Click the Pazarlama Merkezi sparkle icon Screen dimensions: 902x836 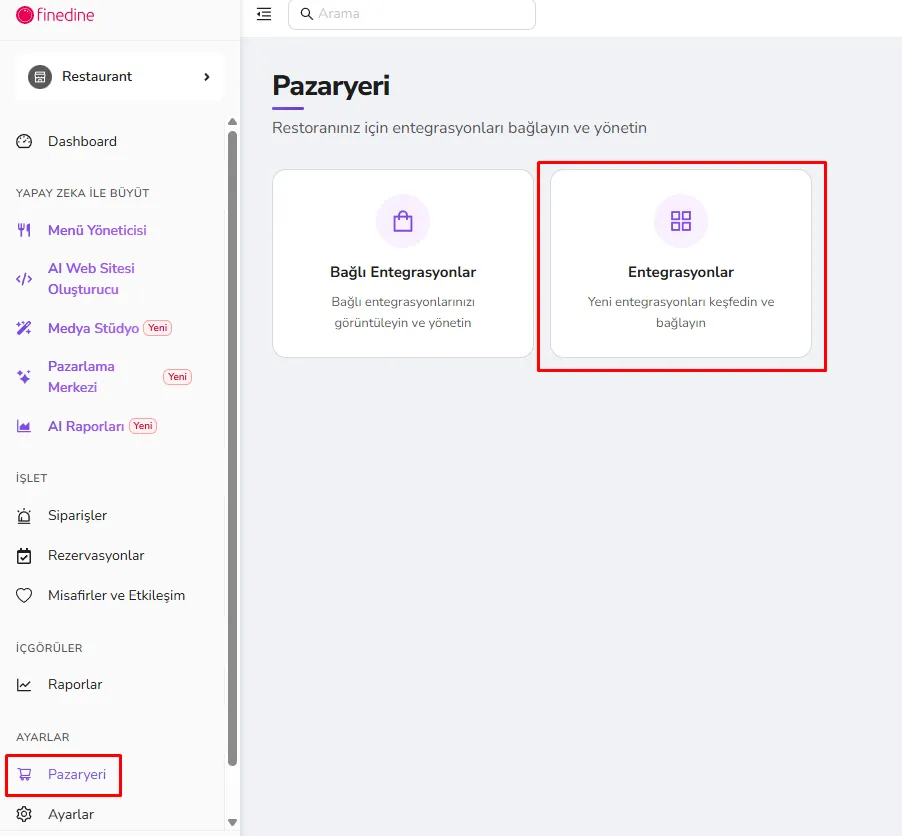24,377
